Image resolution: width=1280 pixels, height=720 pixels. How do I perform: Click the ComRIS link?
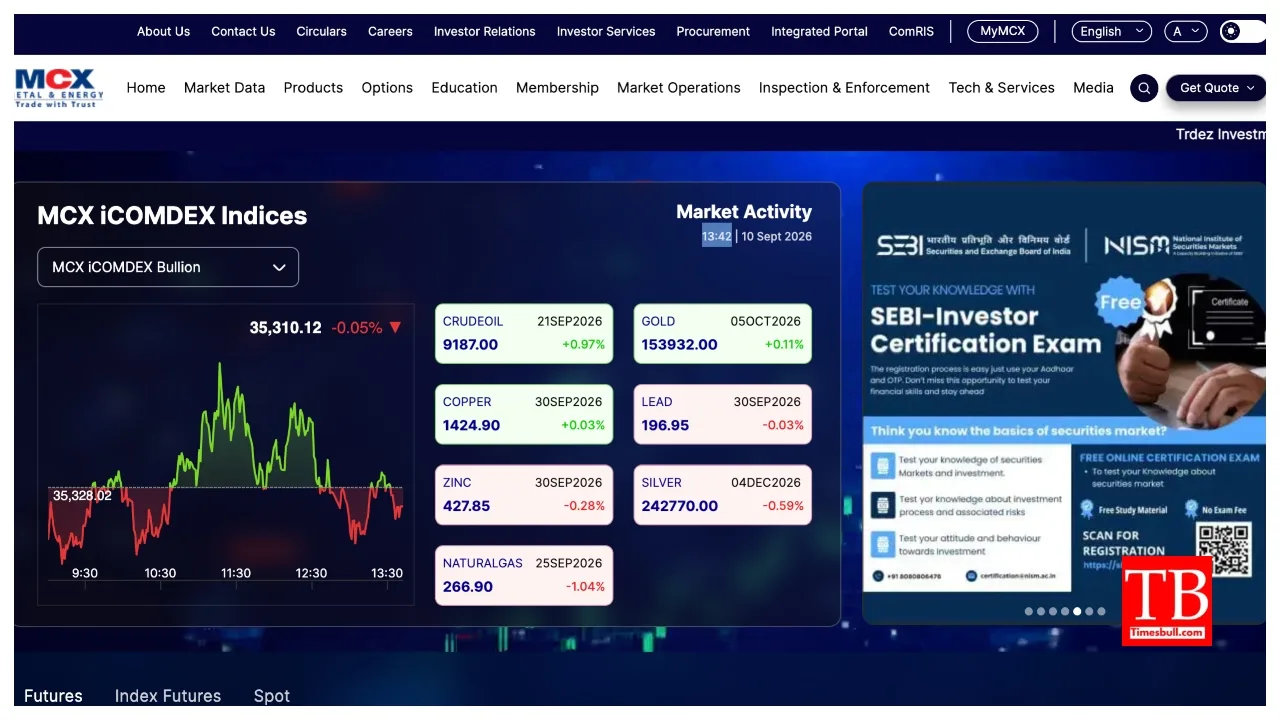coord(911,31)
